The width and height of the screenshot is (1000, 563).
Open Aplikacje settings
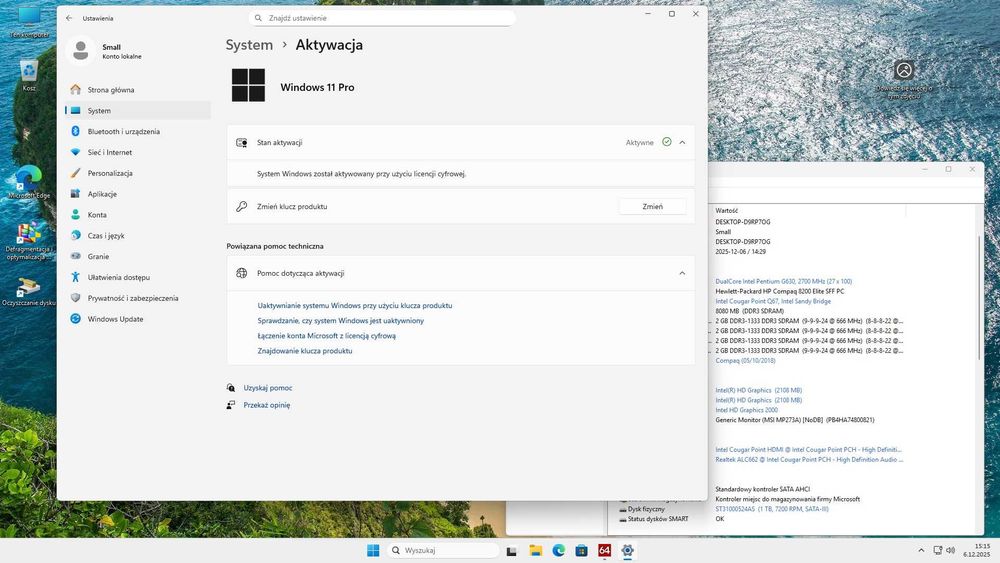[x=137, y=194]
